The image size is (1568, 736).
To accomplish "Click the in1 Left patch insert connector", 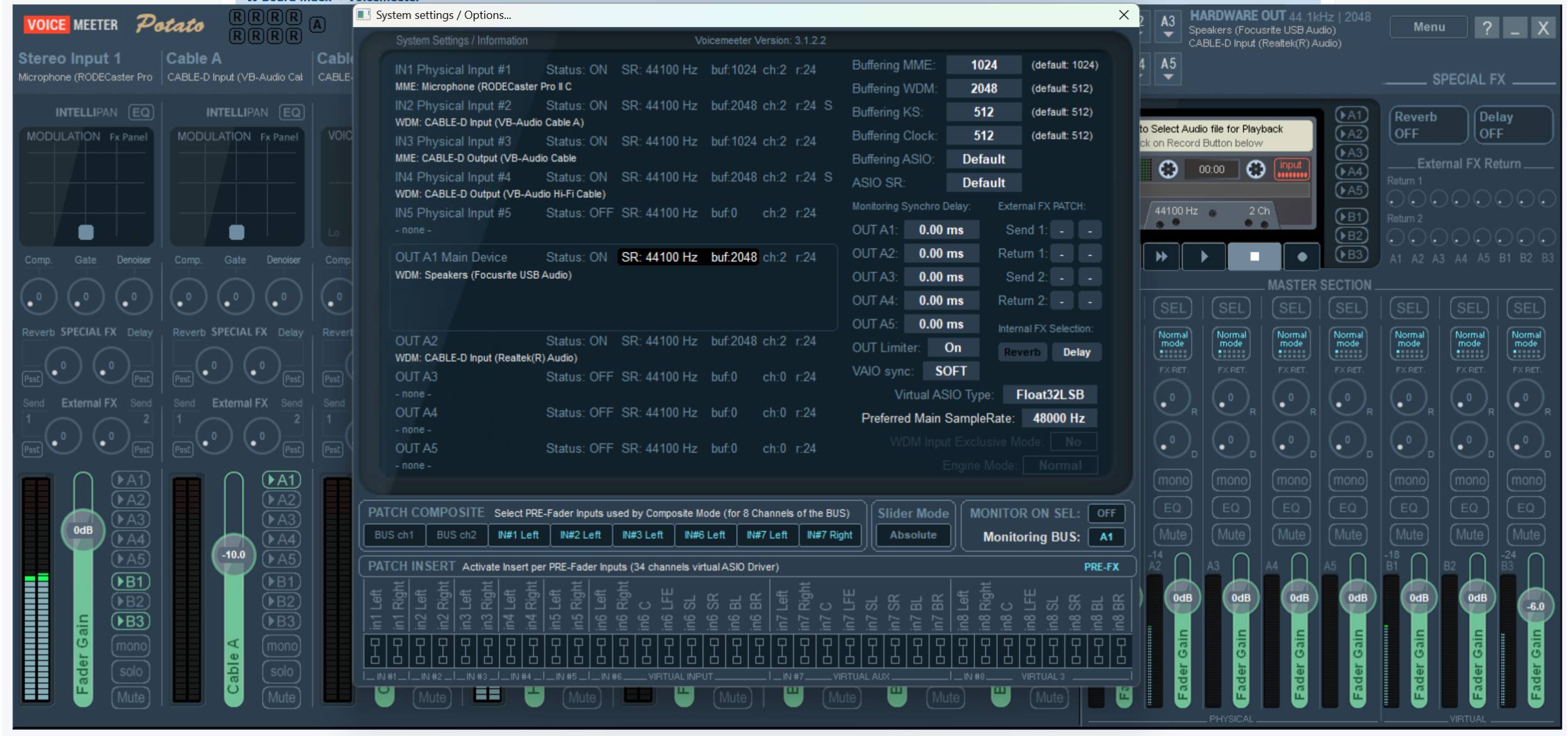I will click(375, 651).
